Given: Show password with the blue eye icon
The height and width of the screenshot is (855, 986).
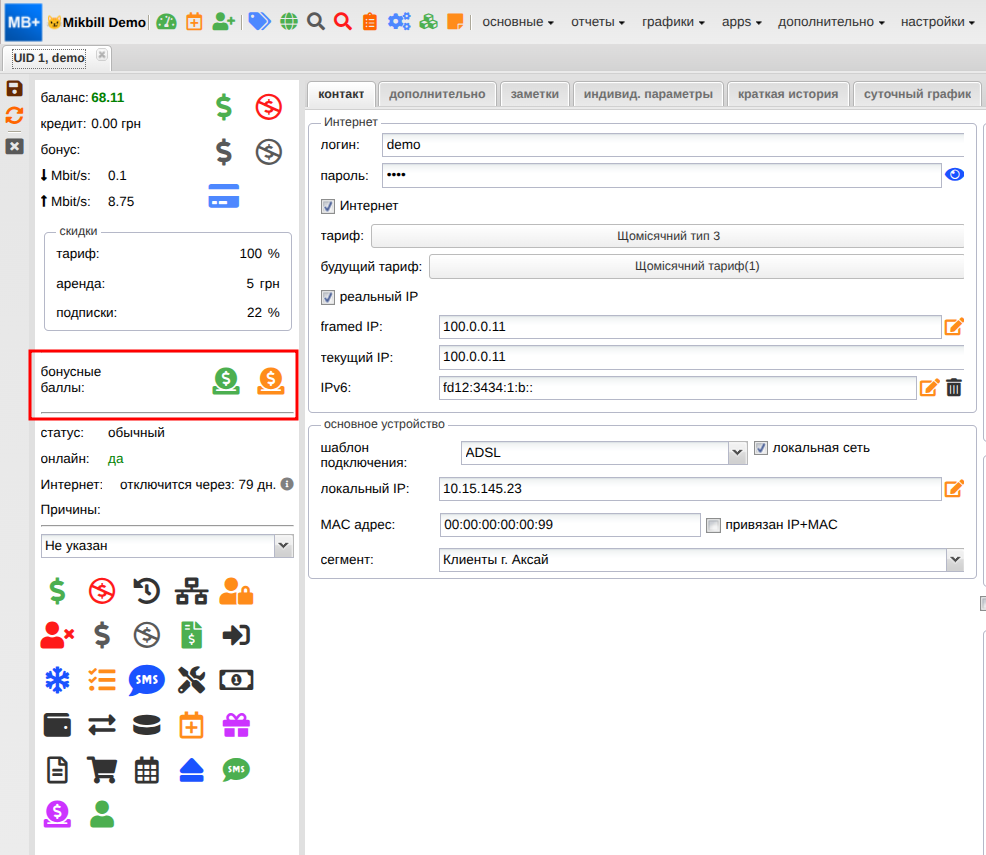Looking at the screenshot, I should coord(955,175).
